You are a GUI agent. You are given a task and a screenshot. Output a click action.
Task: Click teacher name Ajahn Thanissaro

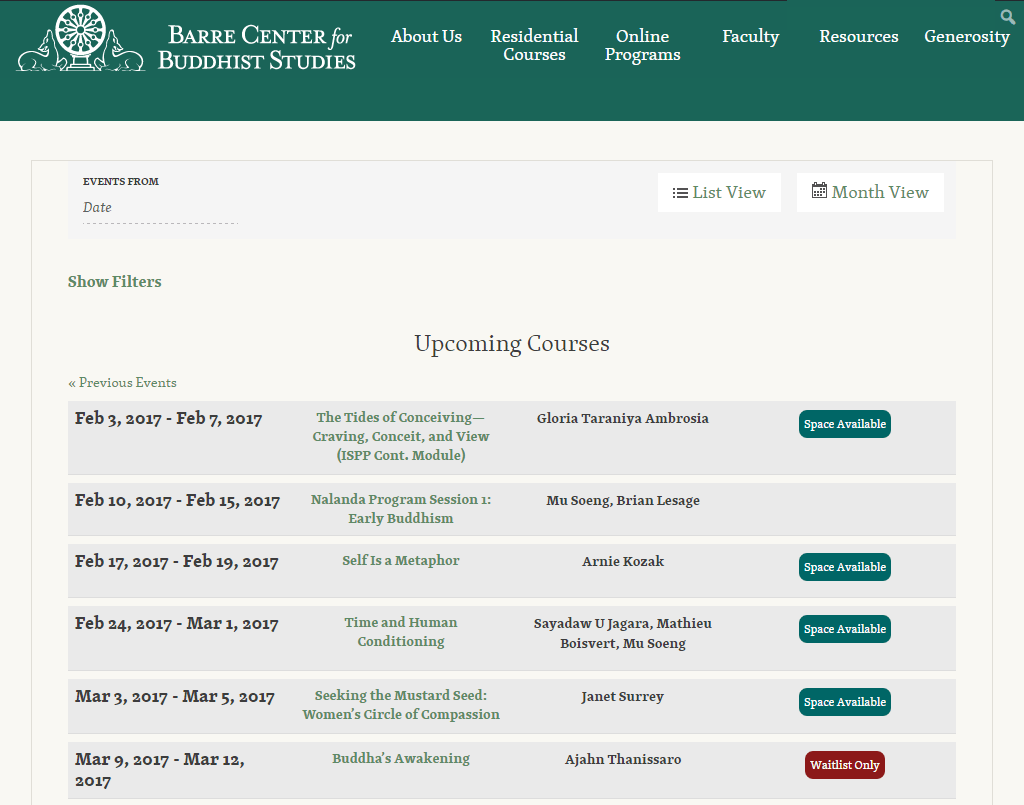pos(622,759)
